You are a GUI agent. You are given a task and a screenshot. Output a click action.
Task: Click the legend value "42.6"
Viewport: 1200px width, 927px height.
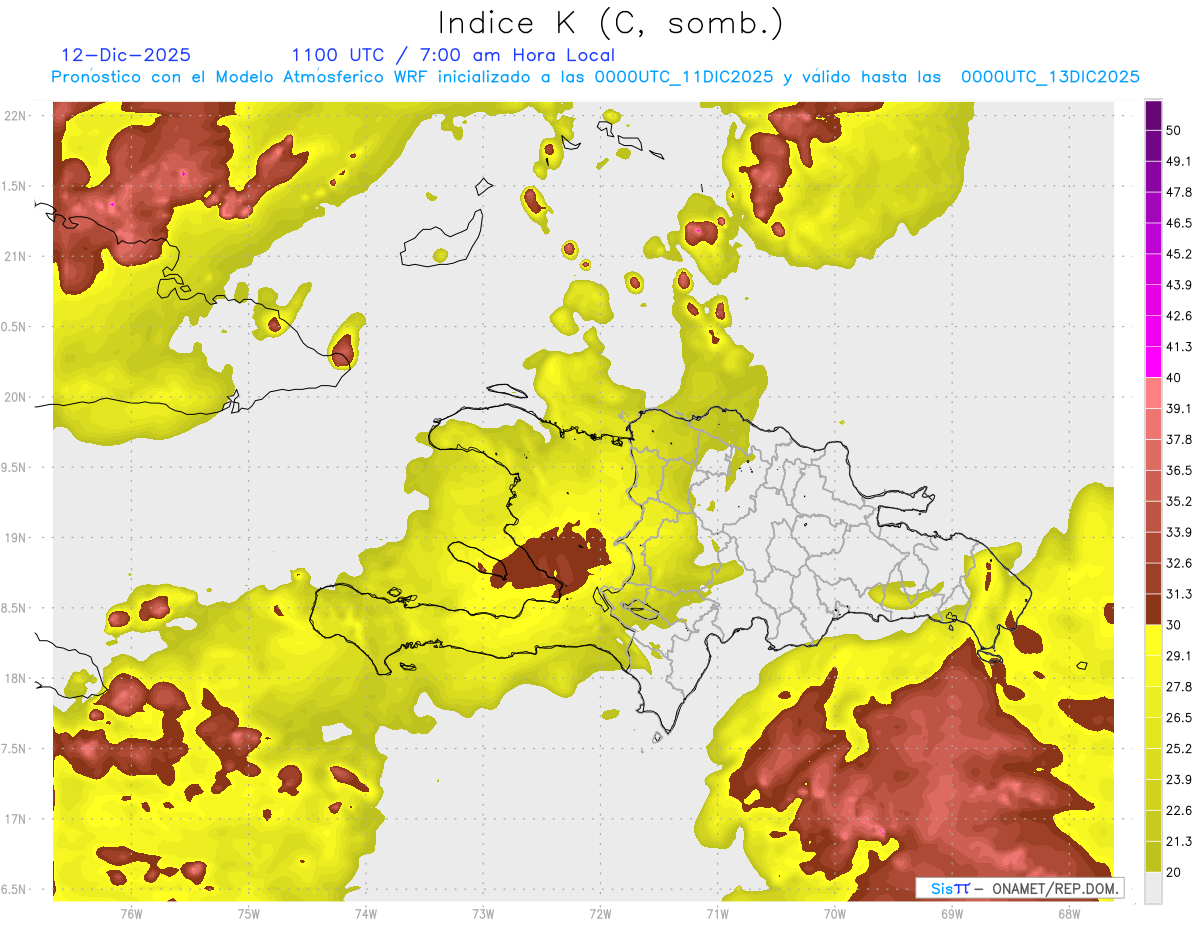(x=1179, y=316)
